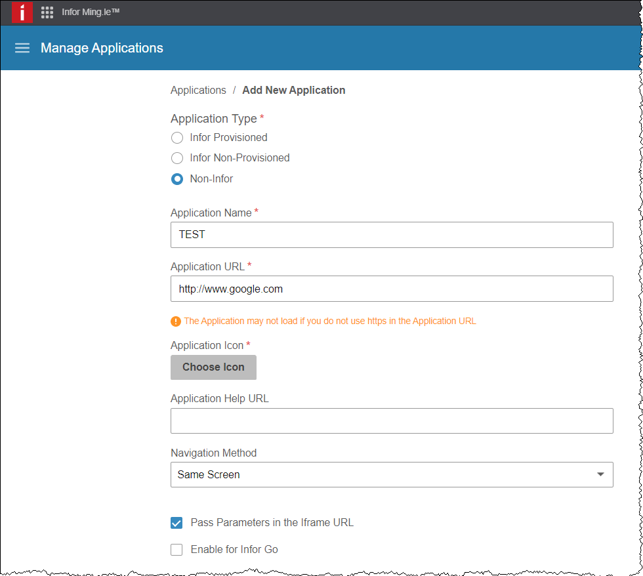The image size is (643, 576).
Task: Select the Non-Infor application type
Action: [177, 179]
